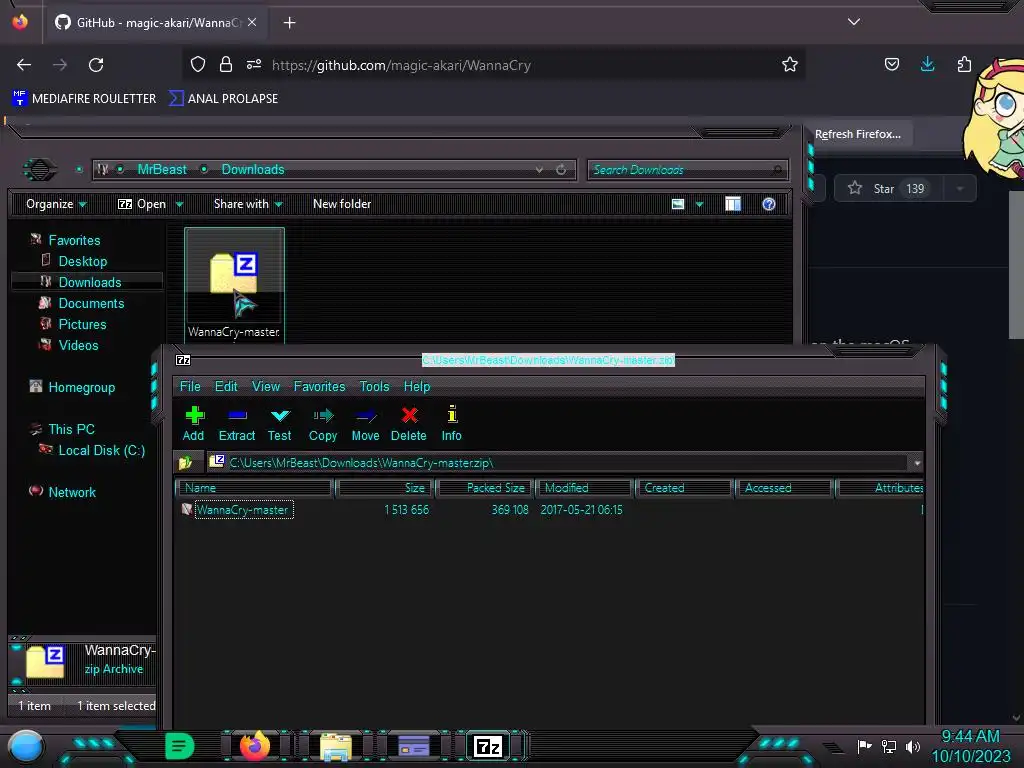
Task: Sort 7-Zip list by Packed Size column
Action: click(x=485, y=488)
